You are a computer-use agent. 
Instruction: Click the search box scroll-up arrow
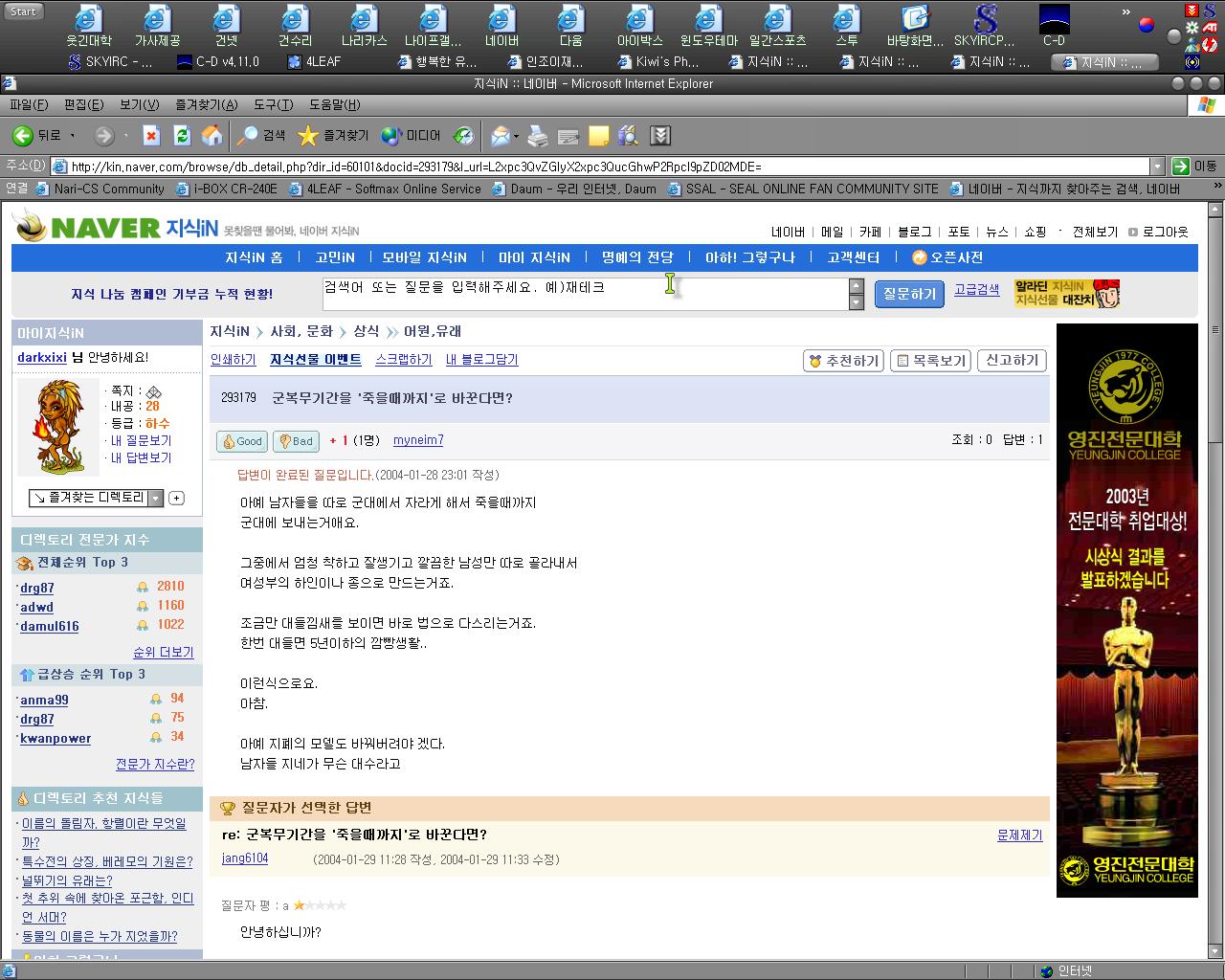tap(857, 286)
